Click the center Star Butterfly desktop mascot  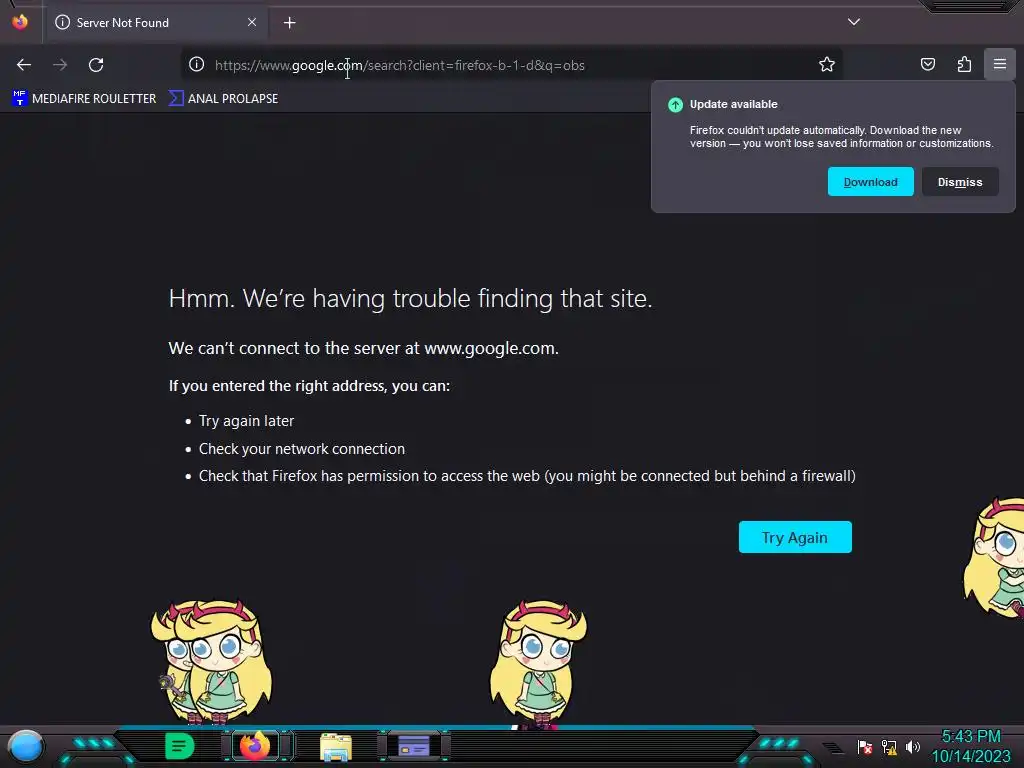click(537, 663)
